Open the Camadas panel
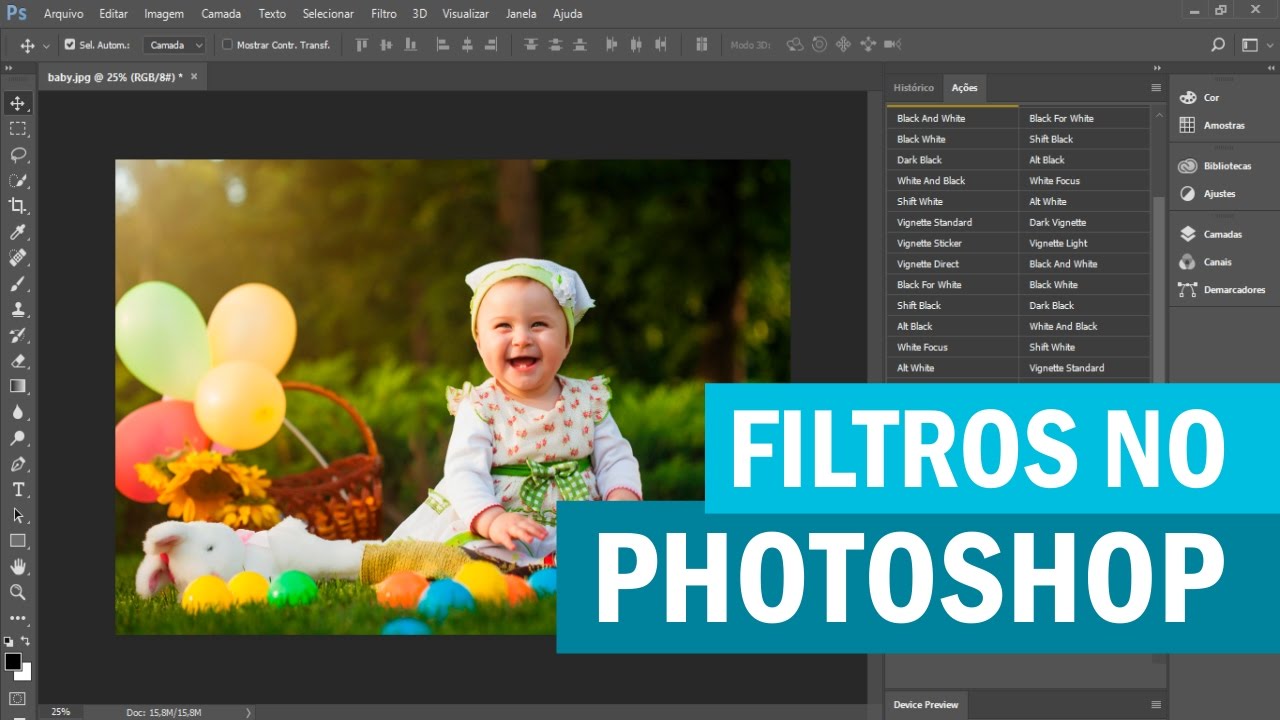The width and height of the screenshot is (1280, 720). (1210, 234)
